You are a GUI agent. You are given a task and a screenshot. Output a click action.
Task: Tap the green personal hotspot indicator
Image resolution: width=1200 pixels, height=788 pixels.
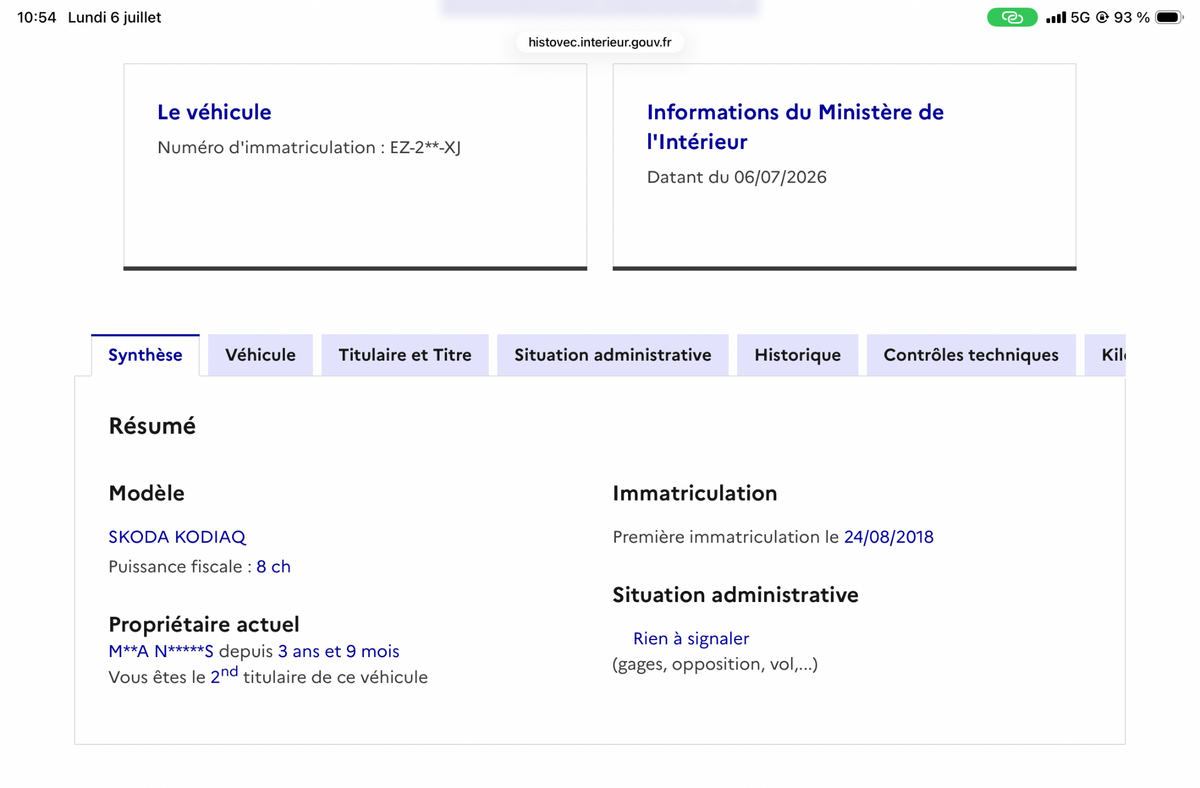pos(1012,17)
